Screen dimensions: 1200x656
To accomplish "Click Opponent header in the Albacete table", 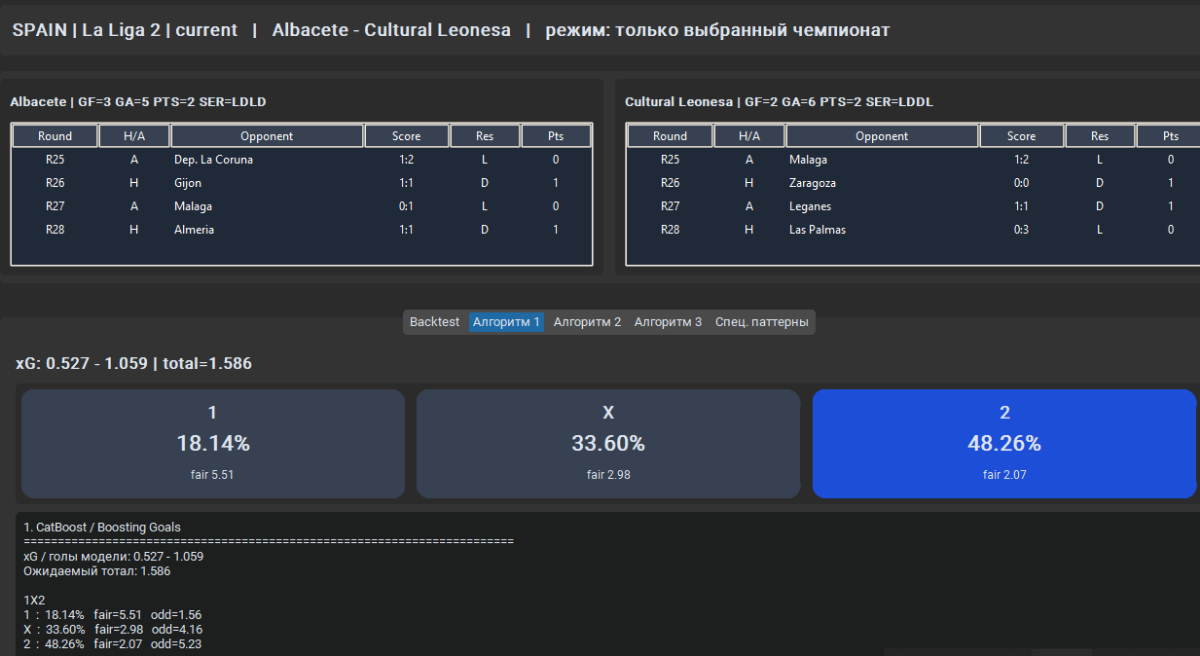I will pyautogui.click(x=267, y=136).
